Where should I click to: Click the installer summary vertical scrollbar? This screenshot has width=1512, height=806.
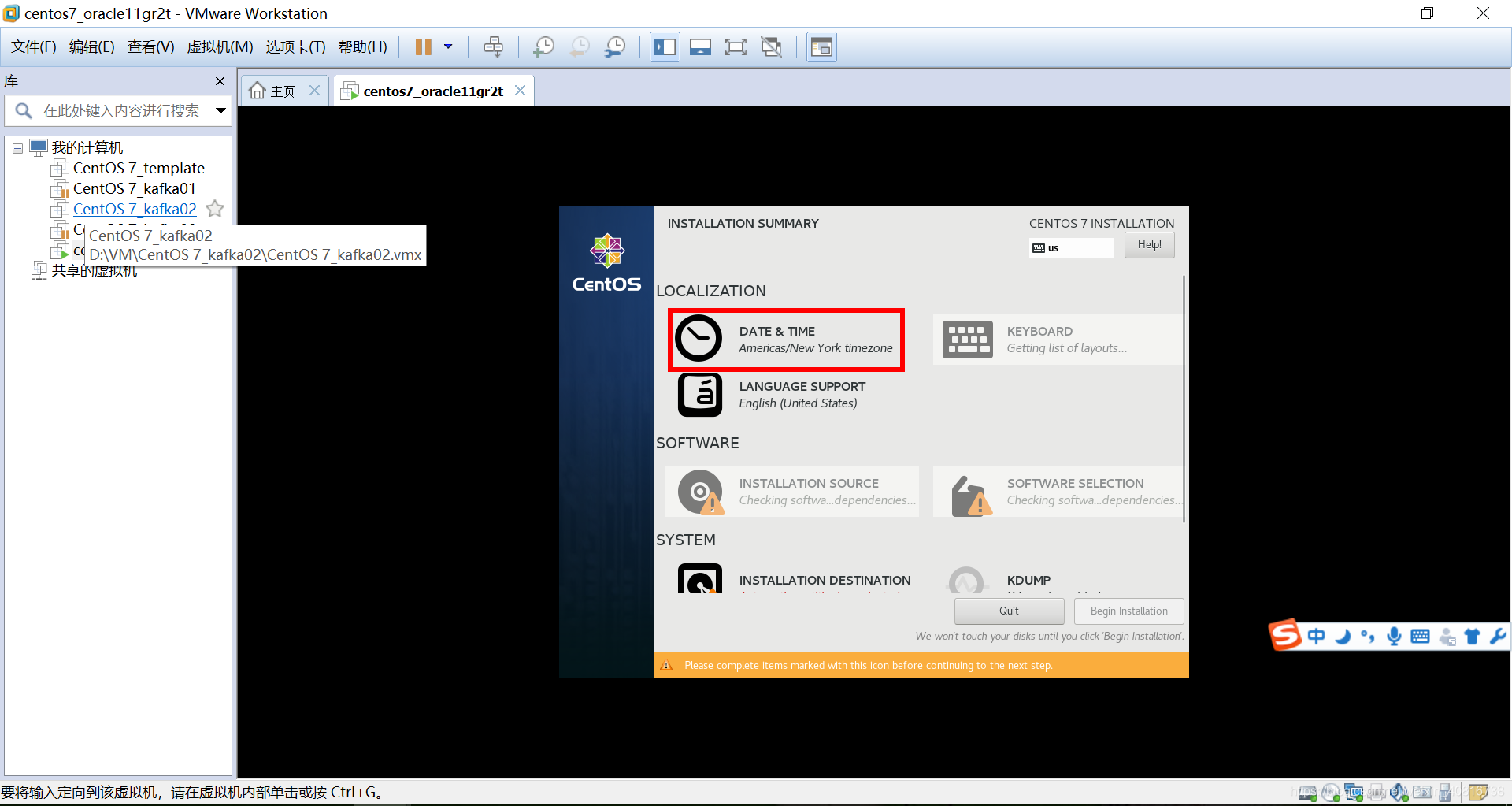coord(1184,398)
